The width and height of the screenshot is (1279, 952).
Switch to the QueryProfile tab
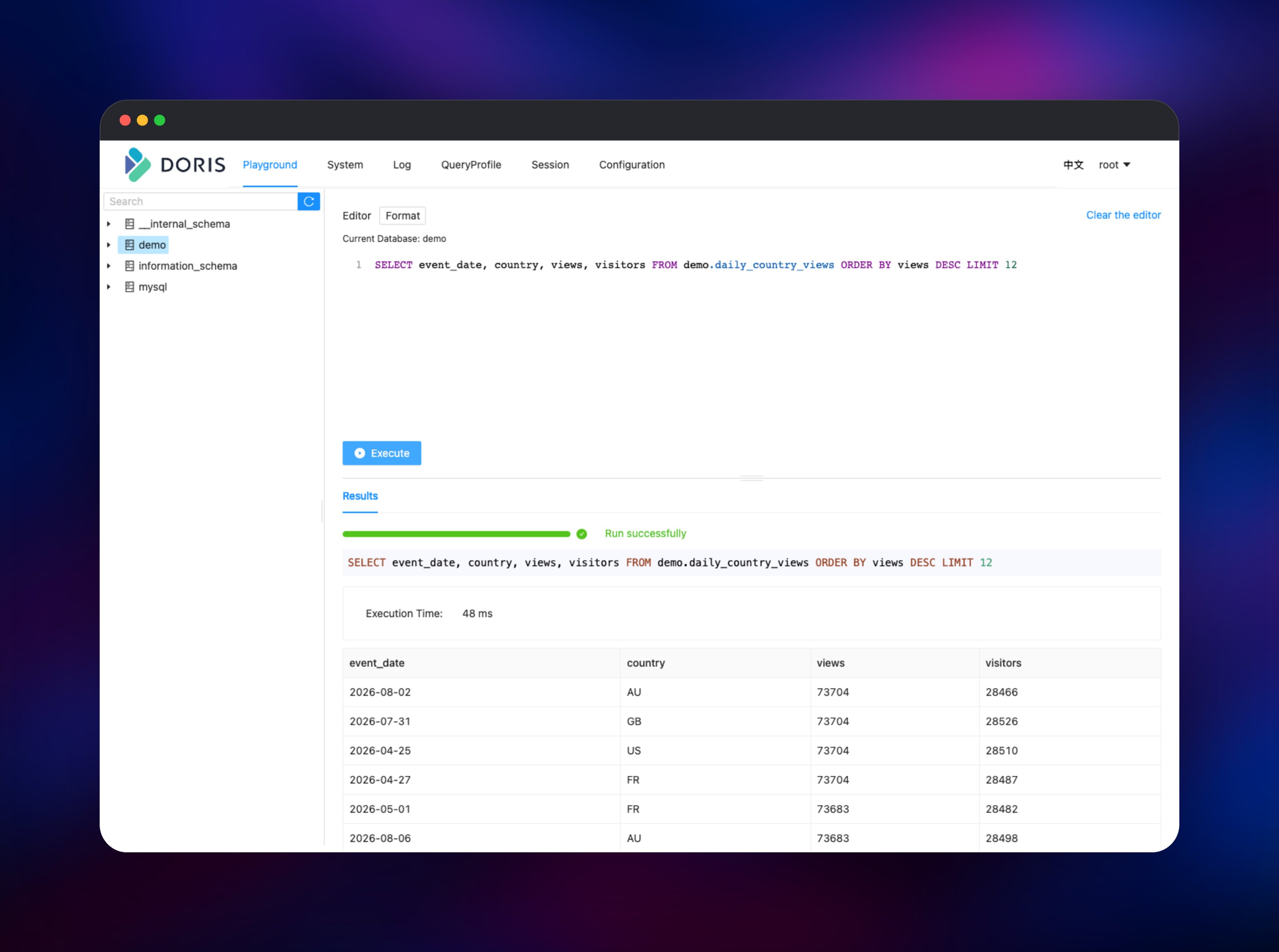point(471,165)
